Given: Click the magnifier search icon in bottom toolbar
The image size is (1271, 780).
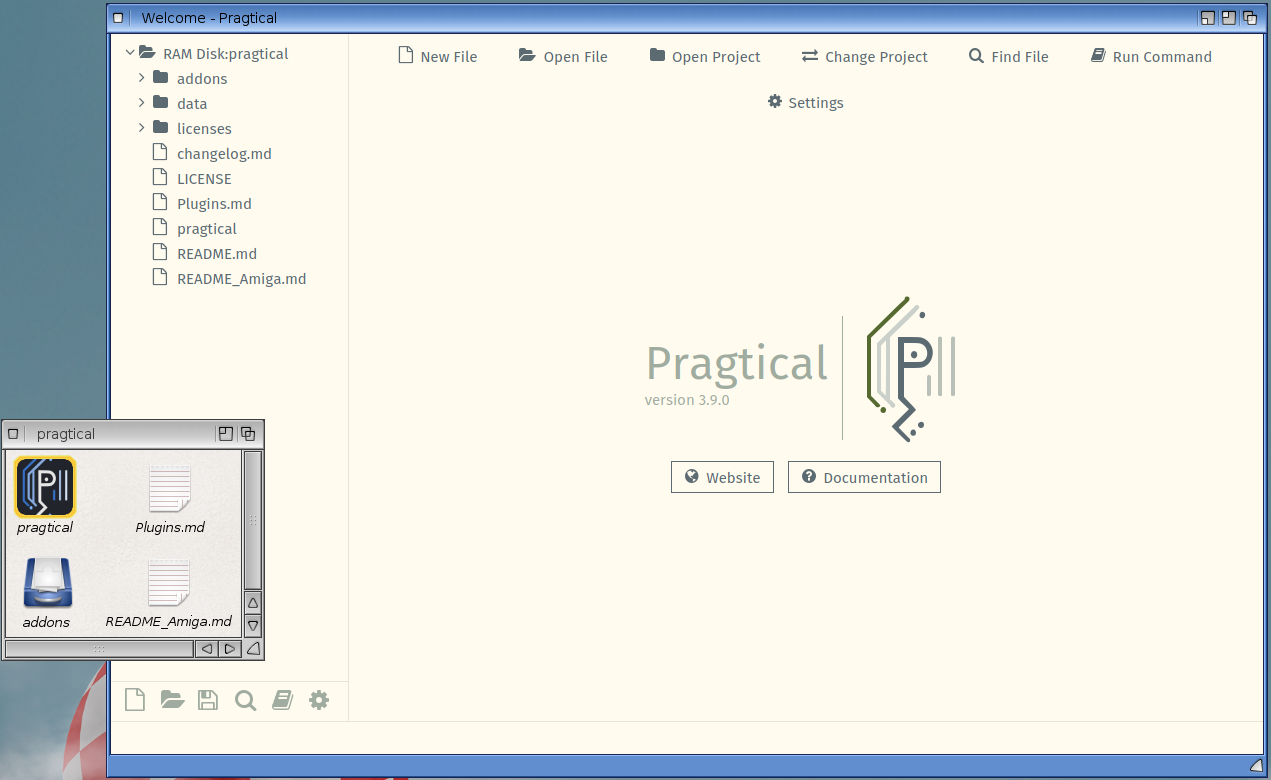Looking at the screenshot, I should 245,700.
